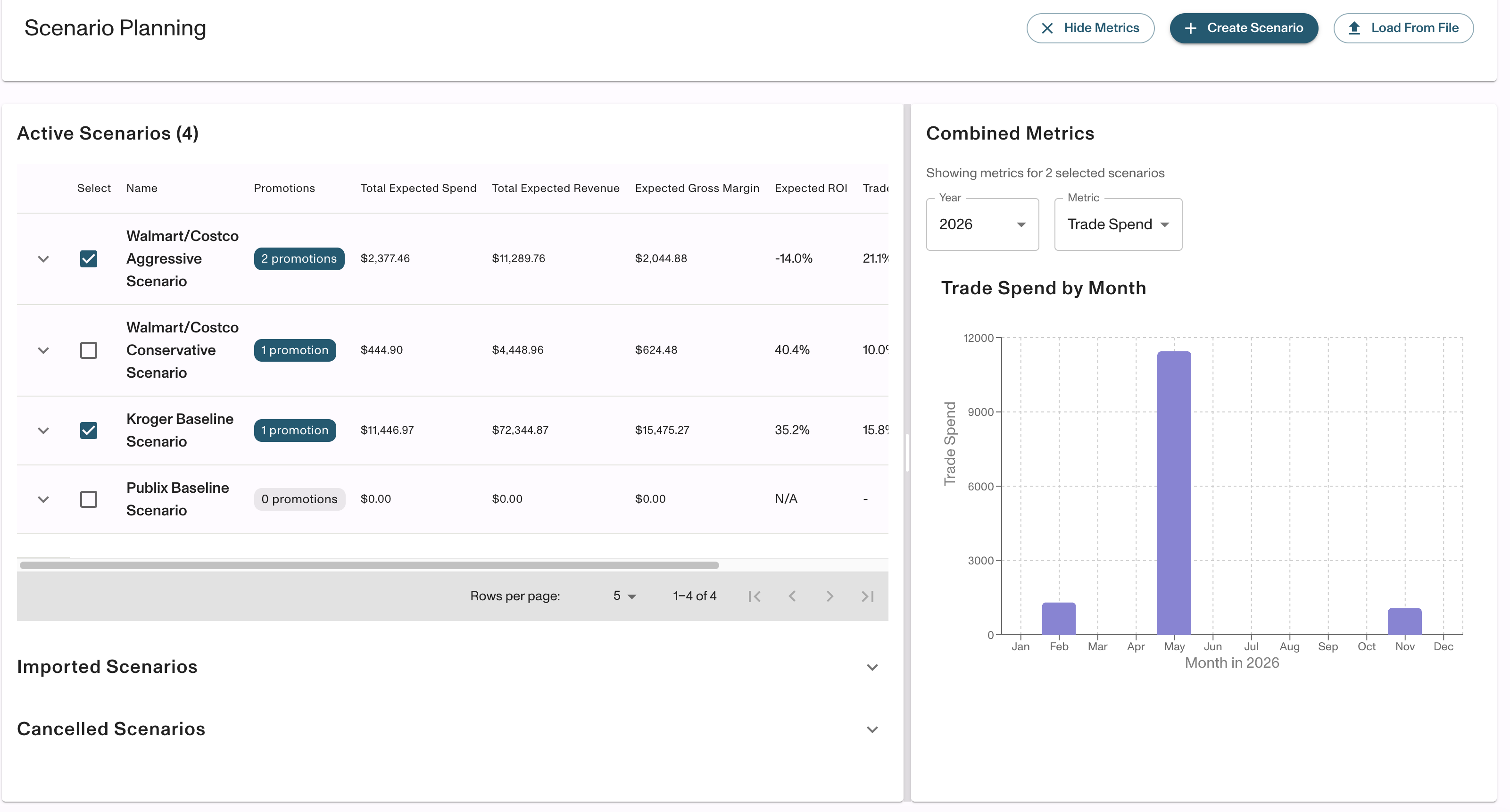The image size is (1510, 812).
Task: Open the Metric Trade Spend dropdown
Action: click(1117, 224)
